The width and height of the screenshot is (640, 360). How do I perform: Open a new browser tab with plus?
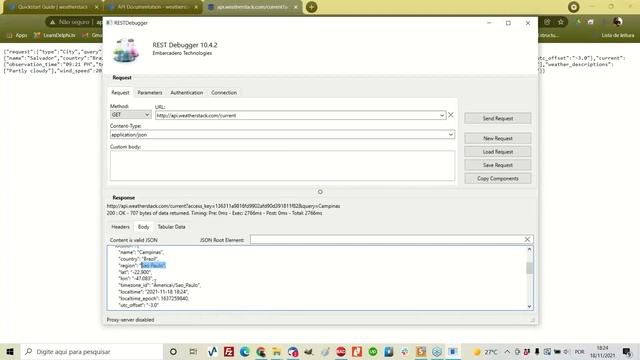coord(311,7)
